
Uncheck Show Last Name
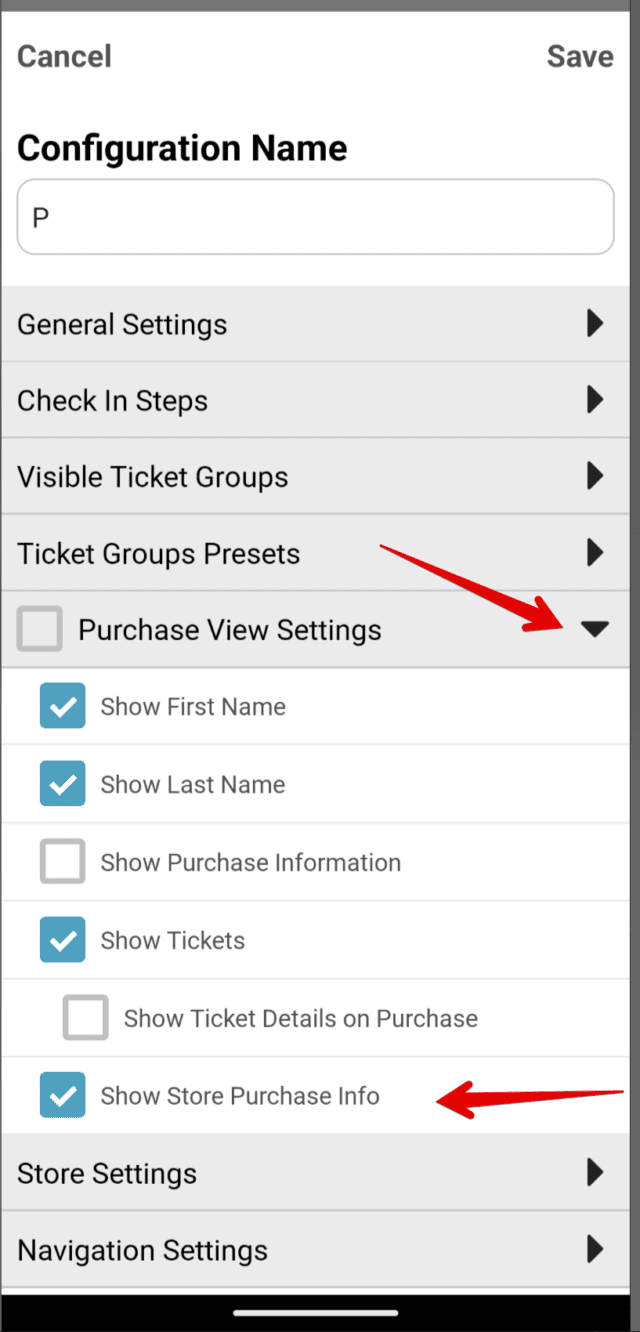click(62, 784)
